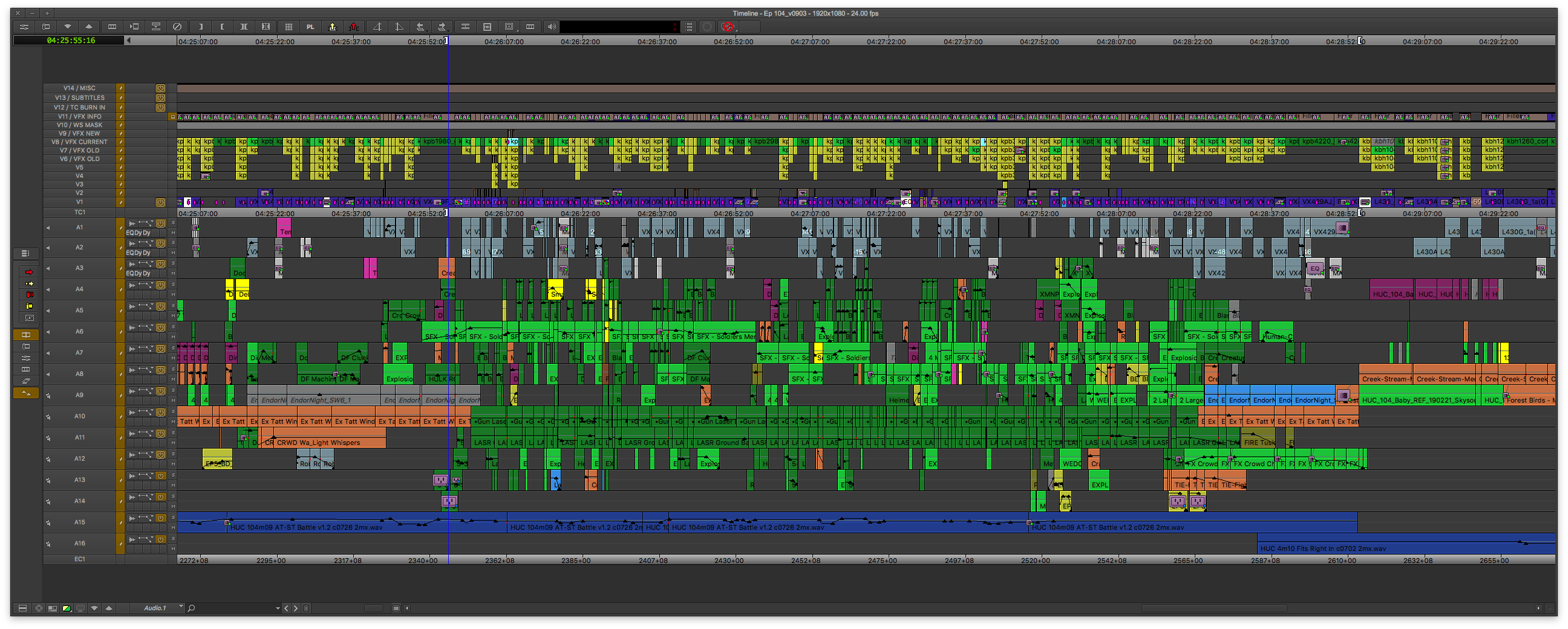Open the waveform display control on track A2
This screenshot has width=1568, height=629.
click(131, 243)
